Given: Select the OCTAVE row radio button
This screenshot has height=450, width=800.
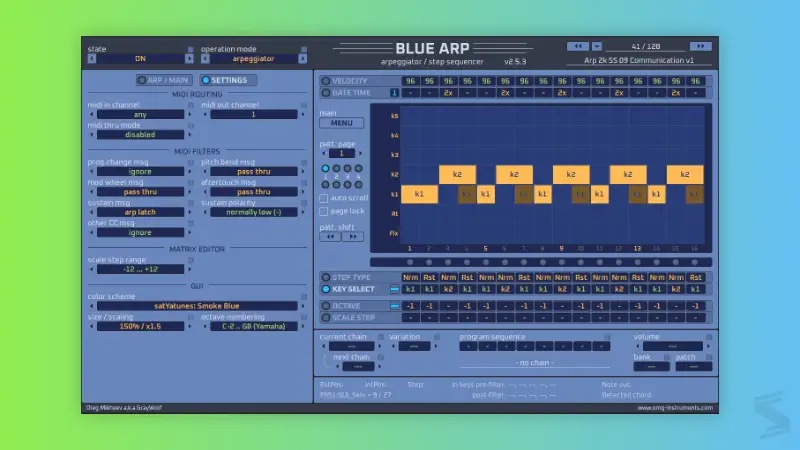Looking at the screenshot, I should click(326, 306).
